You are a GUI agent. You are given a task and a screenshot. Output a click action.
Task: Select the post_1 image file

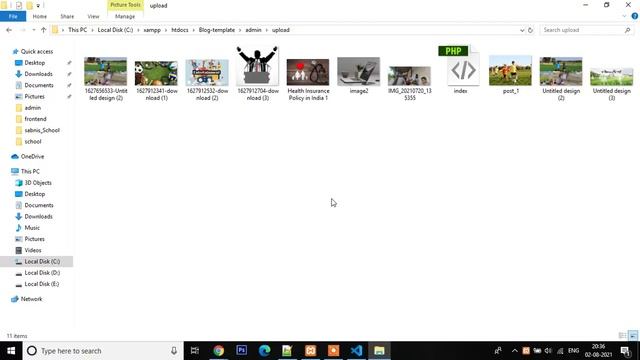tap(511, 75)
